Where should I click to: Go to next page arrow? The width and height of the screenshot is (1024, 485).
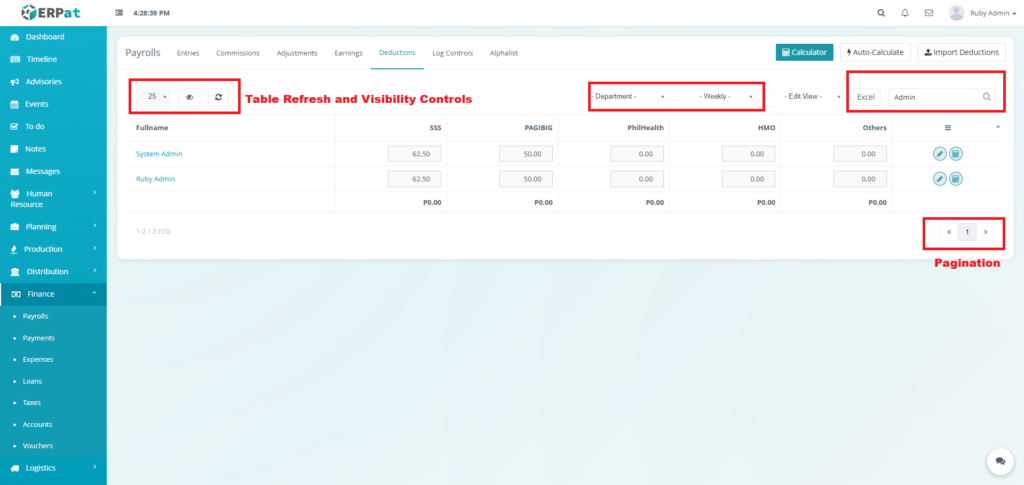985,232
